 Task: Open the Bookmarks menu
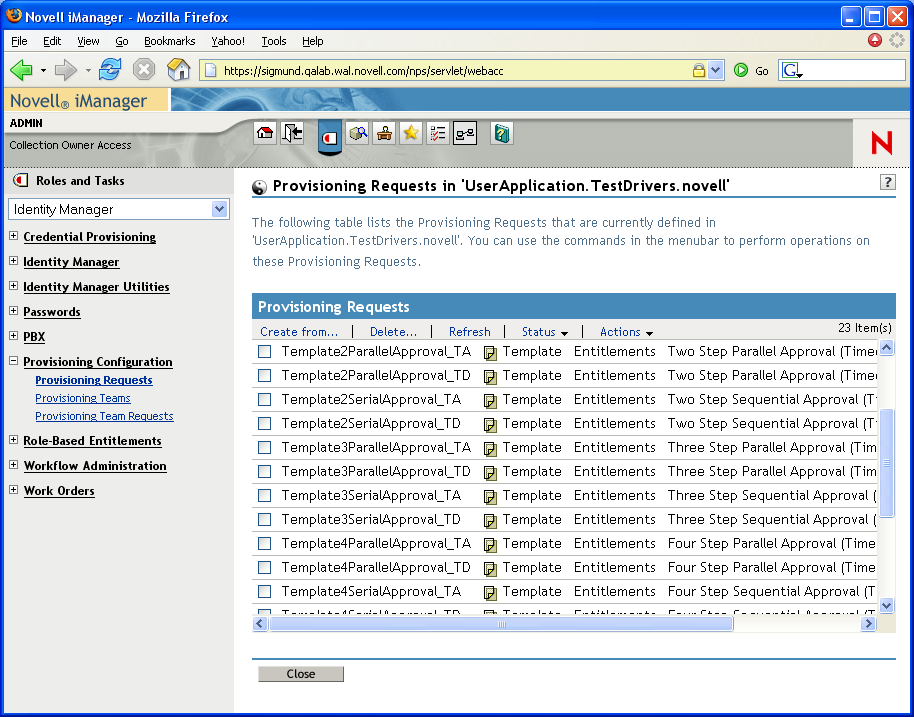(169, 41)
